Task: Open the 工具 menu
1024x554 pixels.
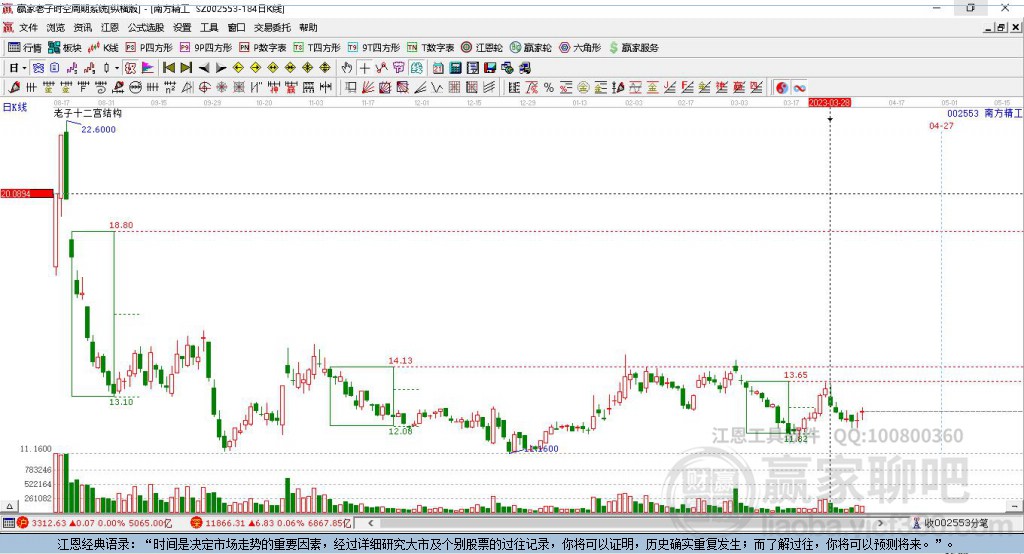Action: pyautogui.click(x=209, y=27)
